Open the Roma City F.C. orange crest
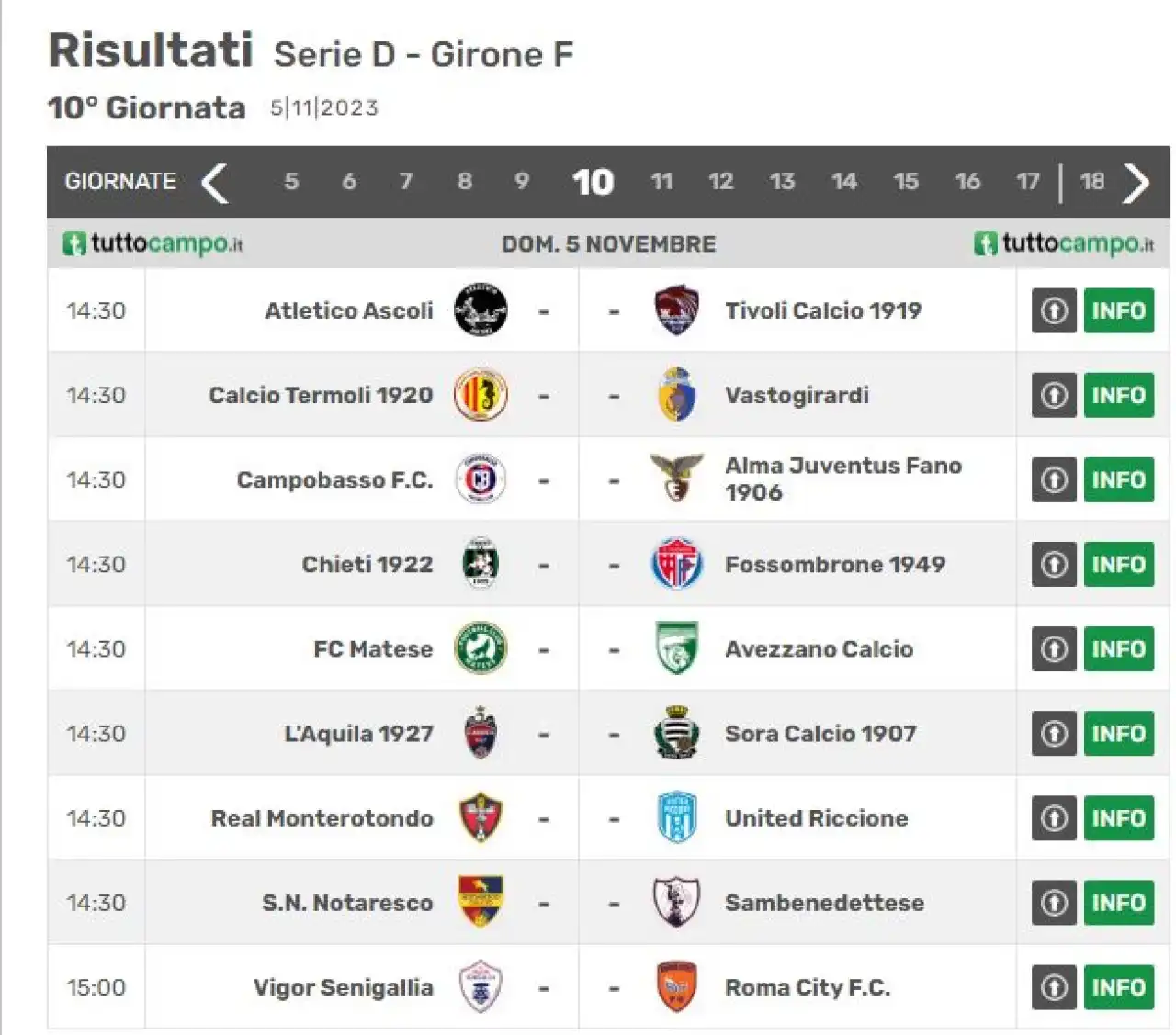The height and width of the screenshot is (1035, 1176). click(676, 987)
